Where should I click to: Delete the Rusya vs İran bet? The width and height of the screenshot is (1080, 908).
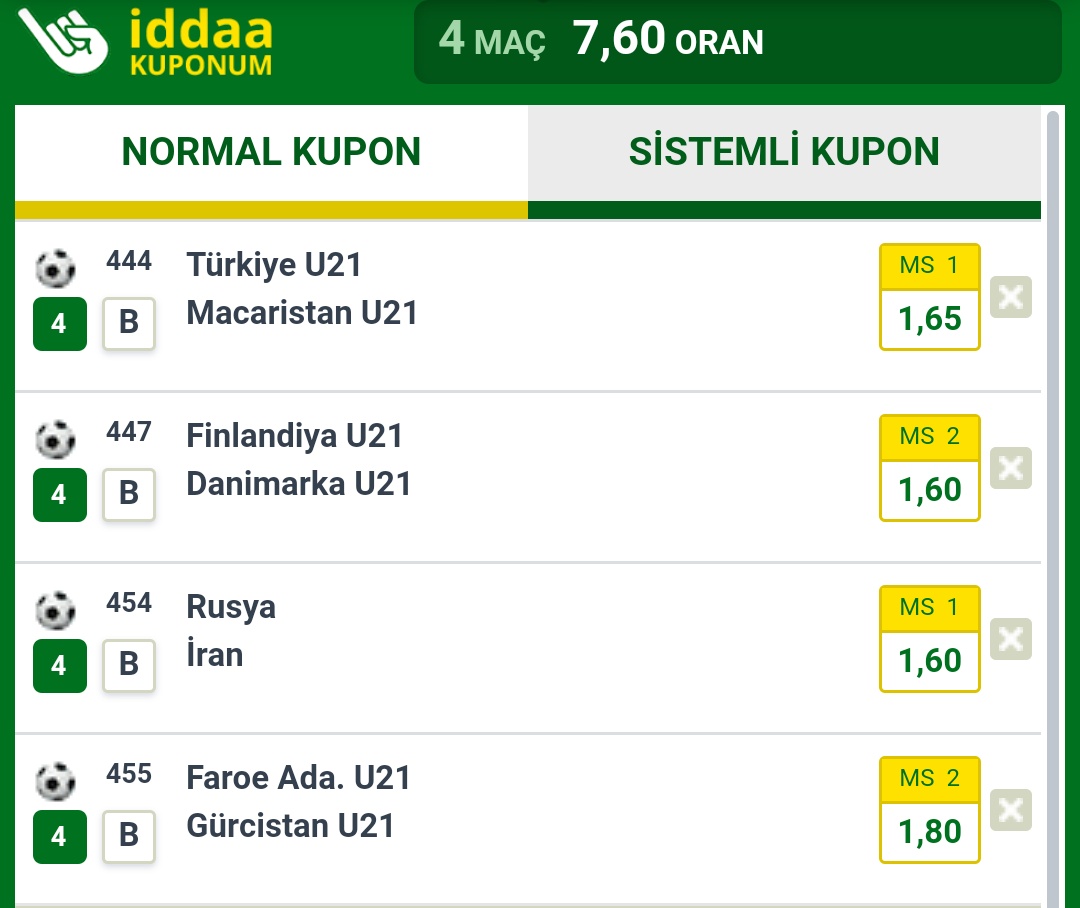coord(1010,639)
